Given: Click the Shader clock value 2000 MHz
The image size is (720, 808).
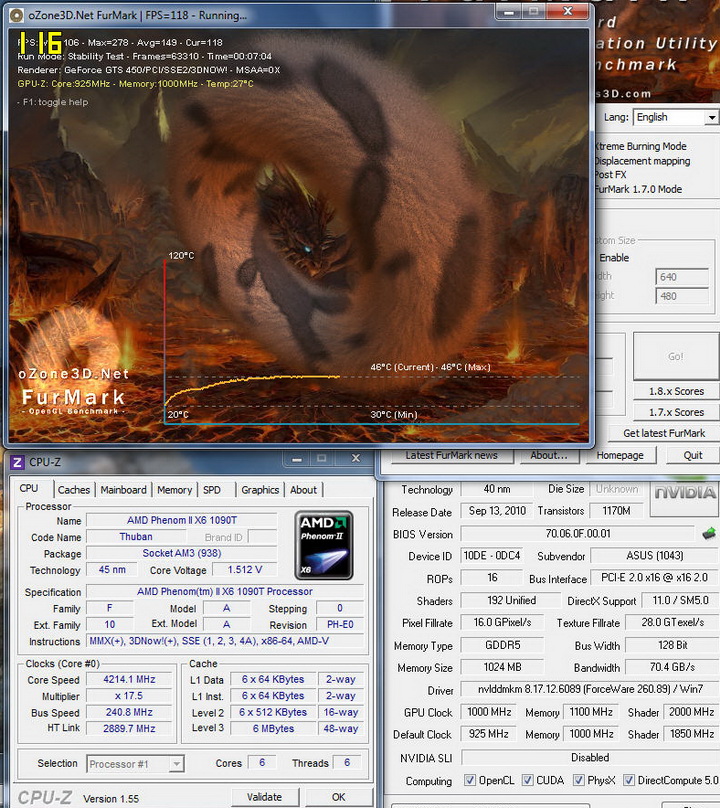Looking at the screenshot, I should pos(691,712).
